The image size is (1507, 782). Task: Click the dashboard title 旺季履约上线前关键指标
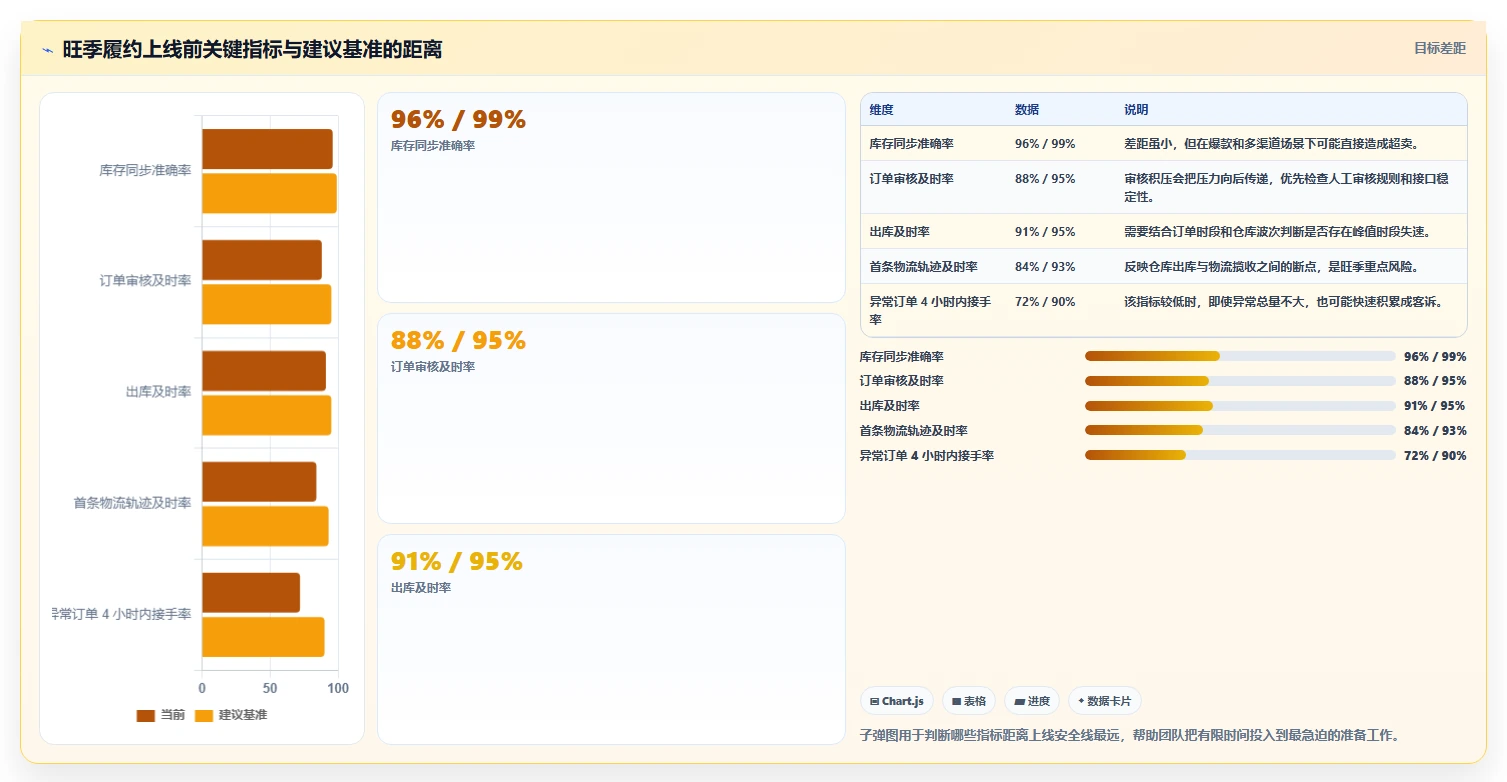[x=252, y=49]
